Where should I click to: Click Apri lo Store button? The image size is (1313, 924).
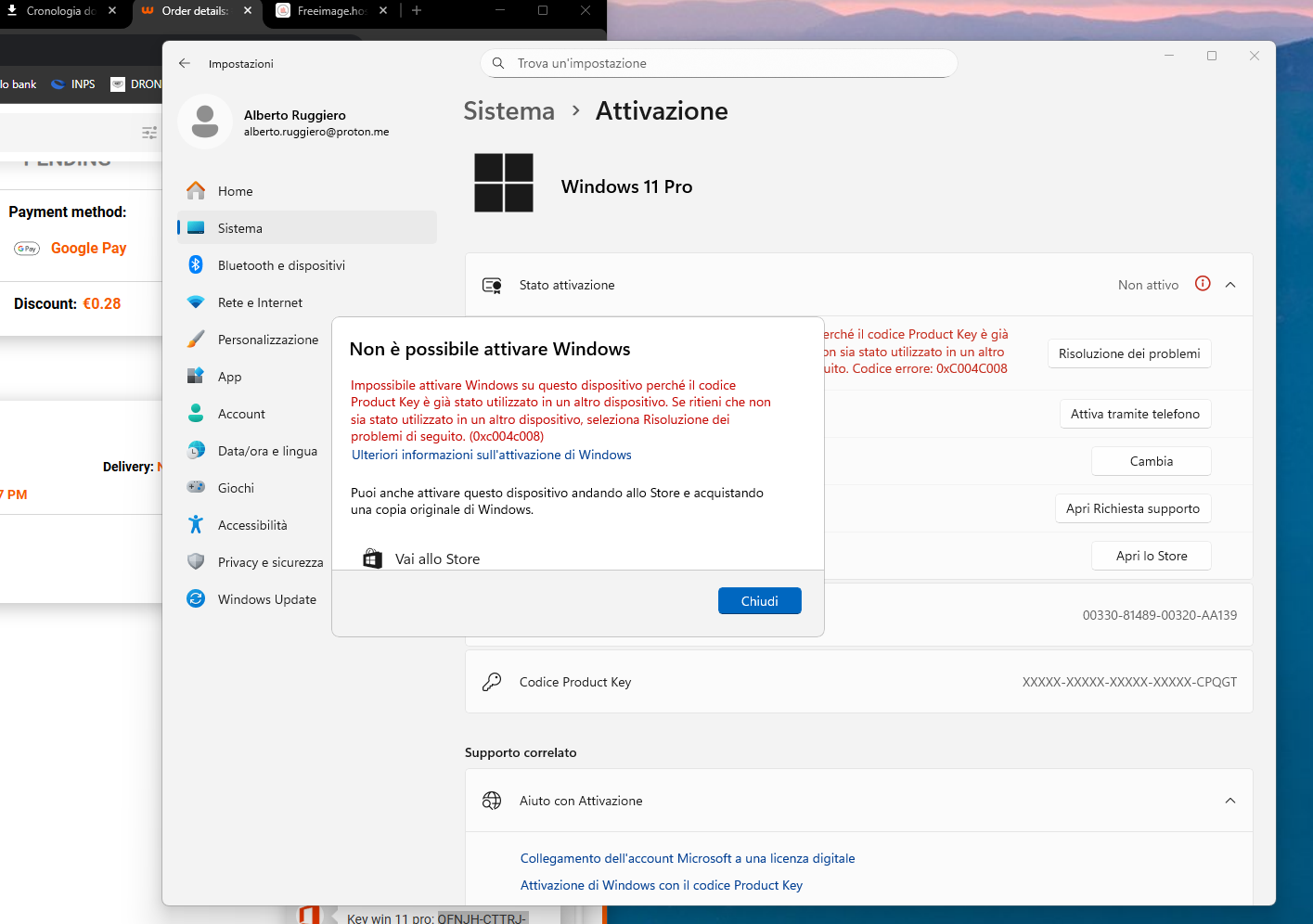1152,556
